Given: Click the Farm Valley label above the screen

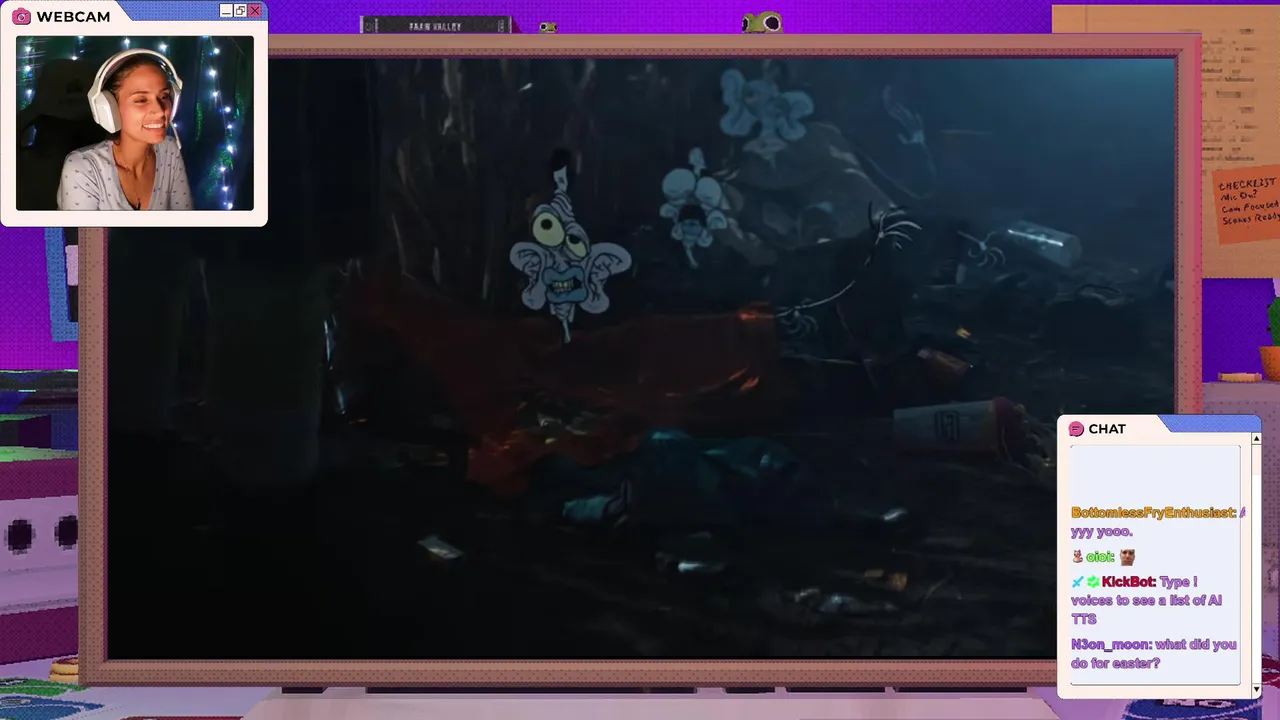Looking at the screenshot, I should (x=435, y=26).
